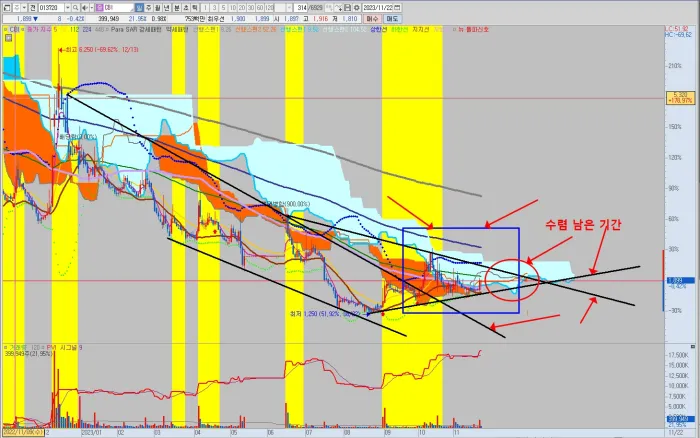Click the 매도 sell button
Viewport: 700px width, 438px height.
point(392,19)
